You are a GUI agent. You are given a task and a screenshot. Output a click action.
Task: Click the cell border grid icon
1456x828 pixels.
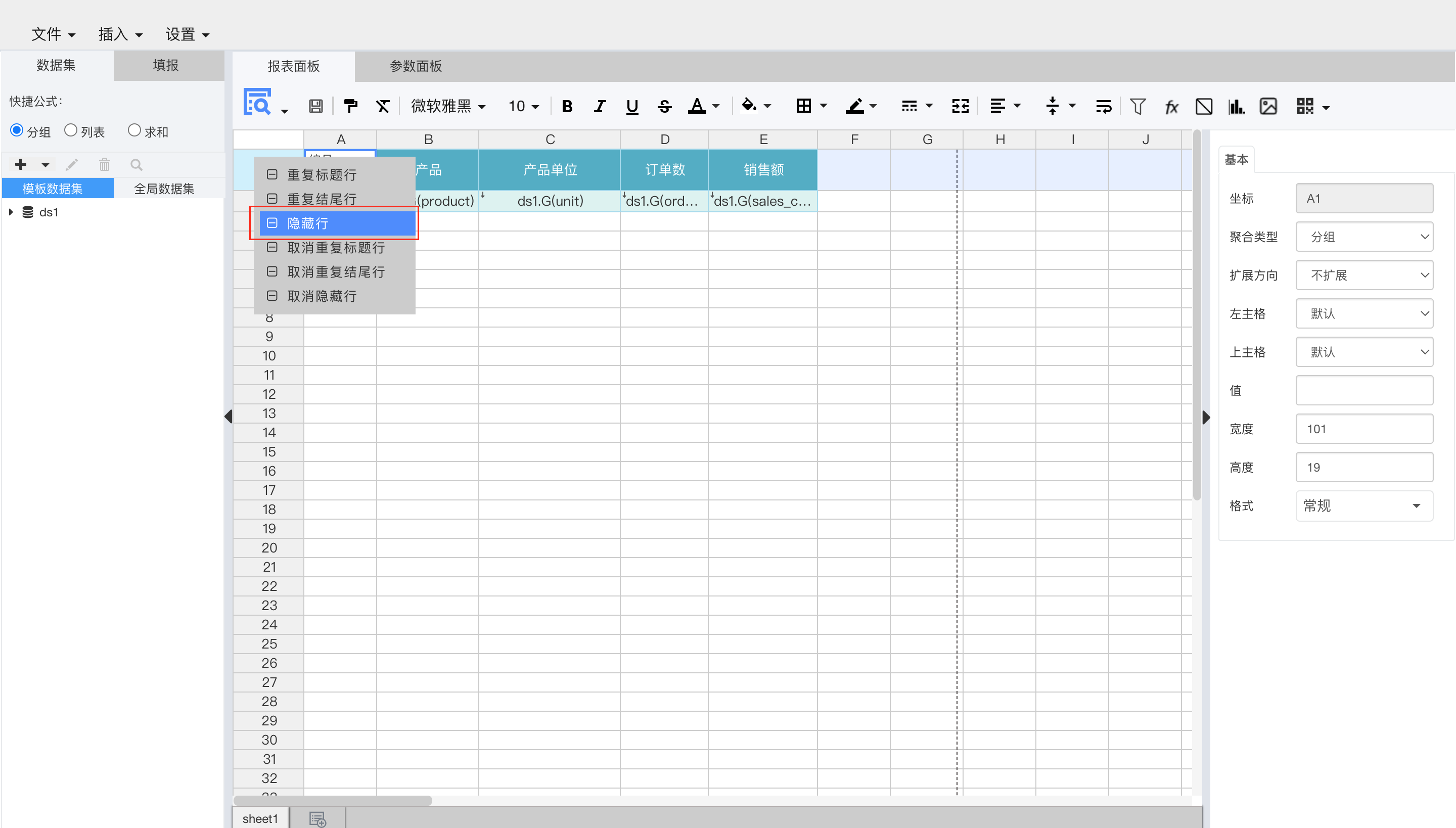(x=804, y=106)
